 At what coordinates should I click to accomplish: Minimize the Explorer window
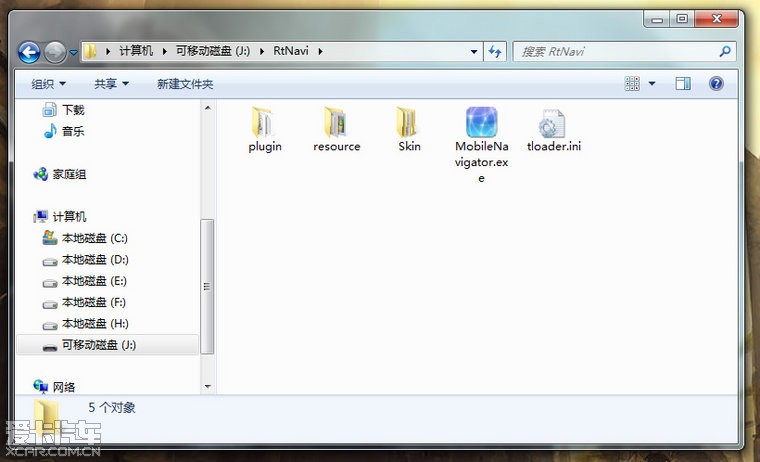[x=657, y=19]
